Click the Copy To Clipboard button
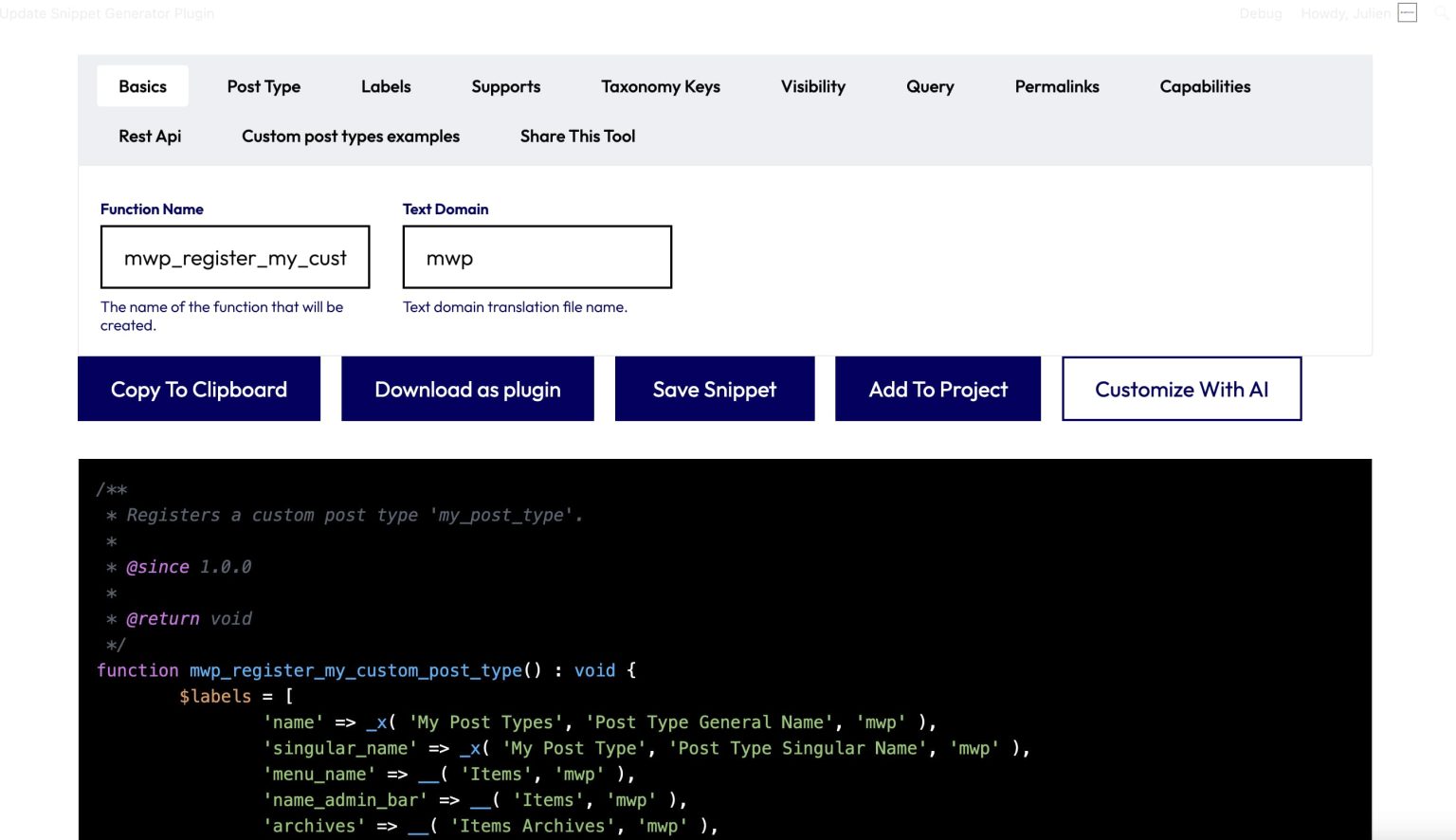 [x=199, y=389]
